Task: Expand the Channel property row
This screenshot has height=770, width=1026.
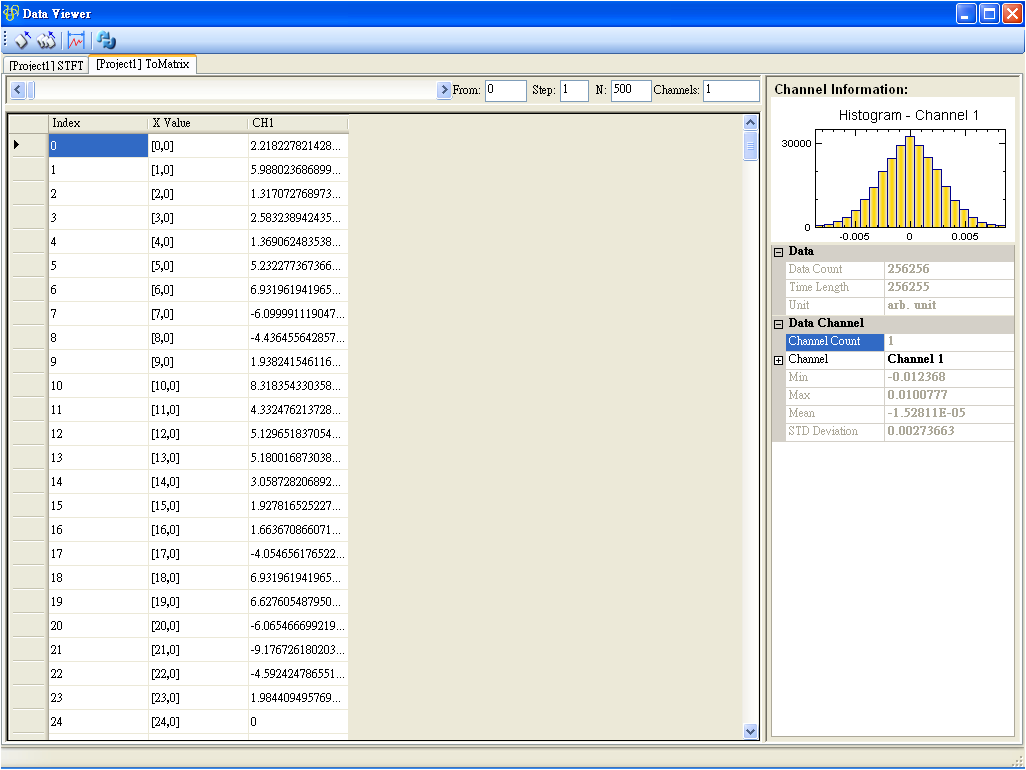Action: coord(779,360)
